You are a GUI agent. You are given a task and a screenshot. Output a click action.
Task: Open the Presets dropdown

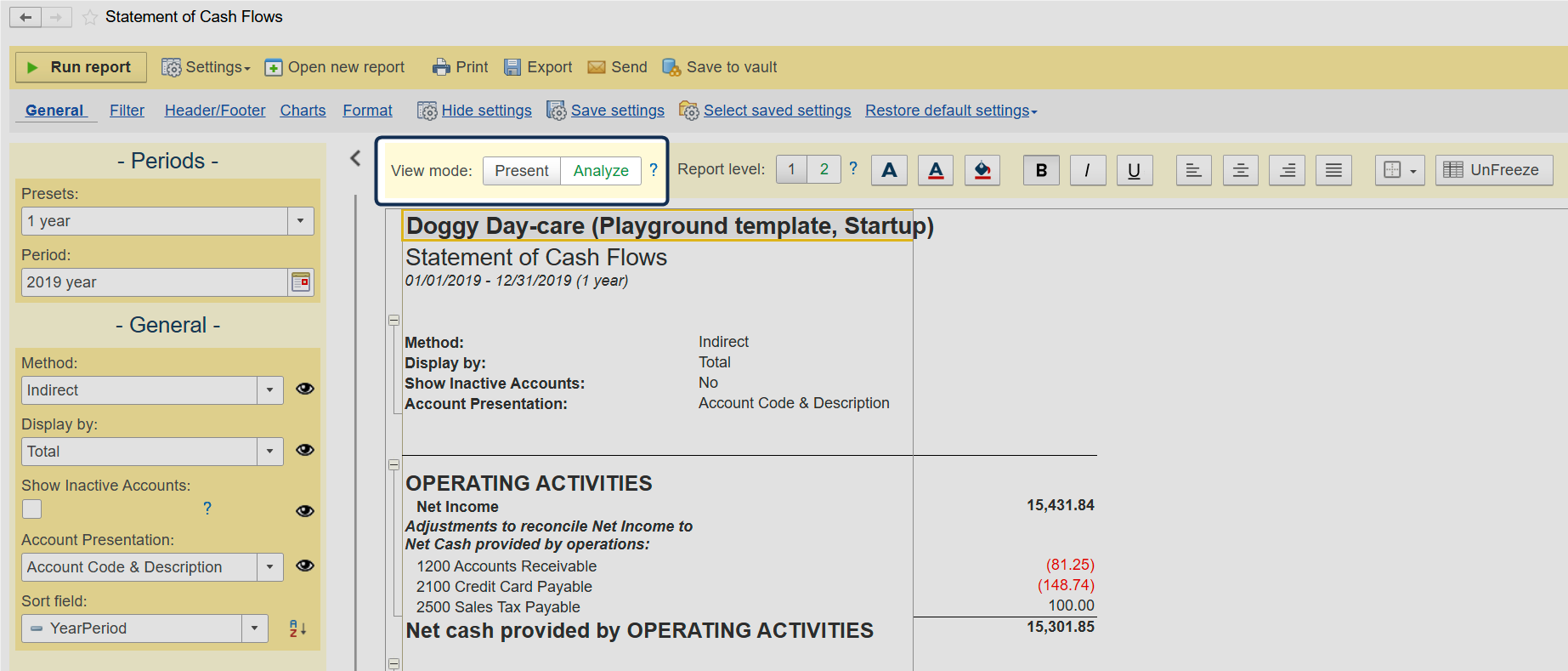coord(300,221)
